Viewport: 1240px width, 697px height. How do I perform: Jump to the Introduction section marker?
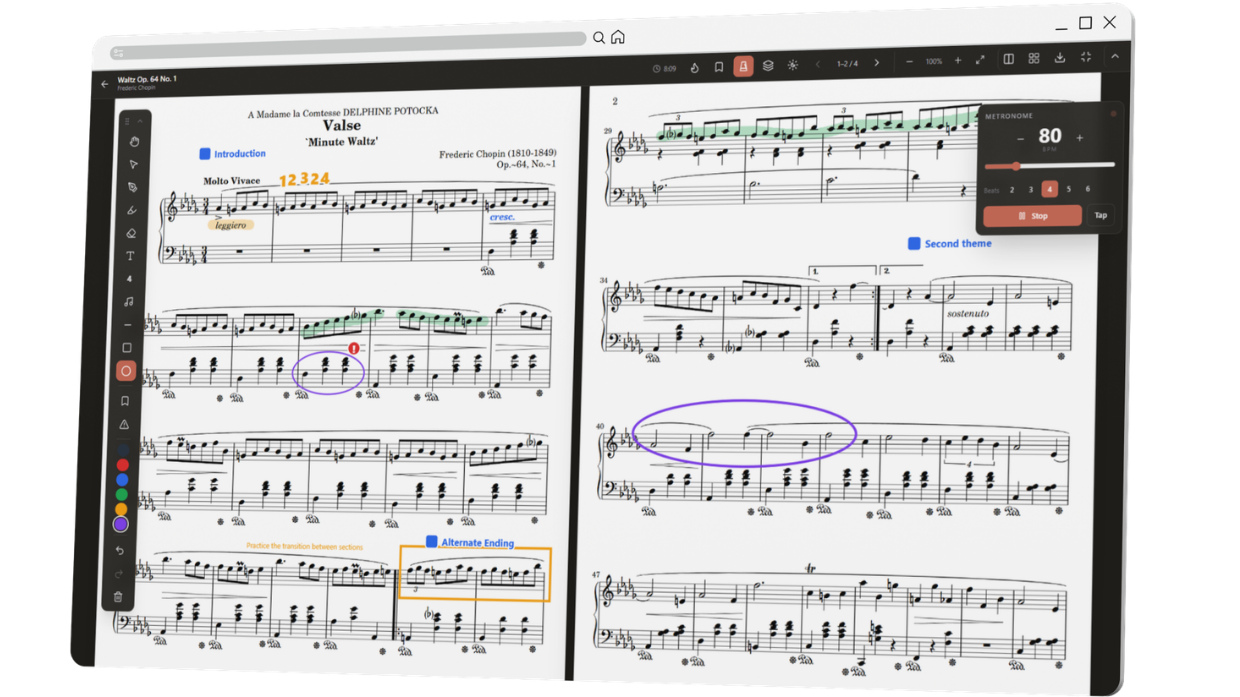[x=232, y=154]
